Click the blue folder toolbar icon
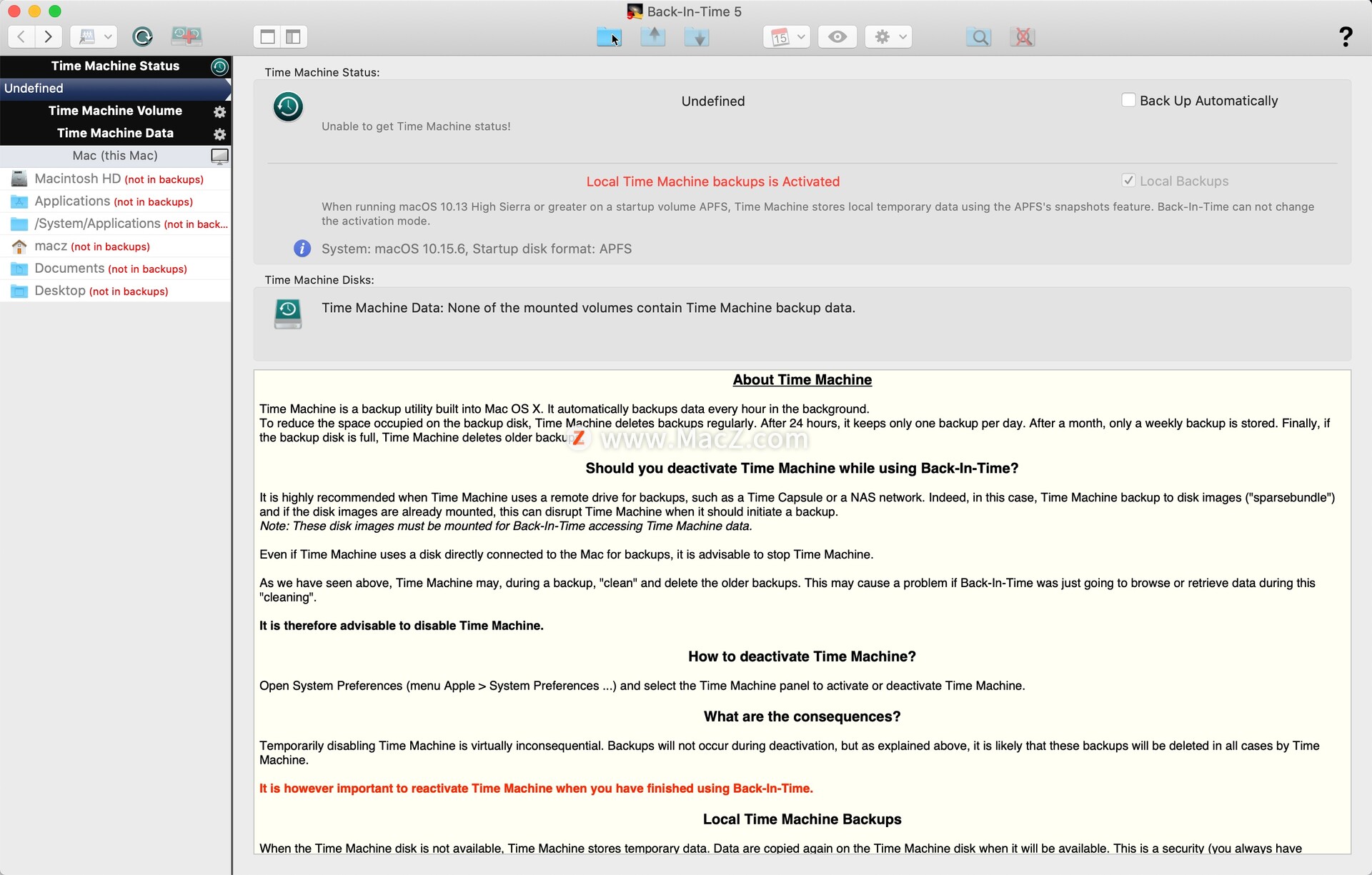1372x875 pixels. [609, 36]
